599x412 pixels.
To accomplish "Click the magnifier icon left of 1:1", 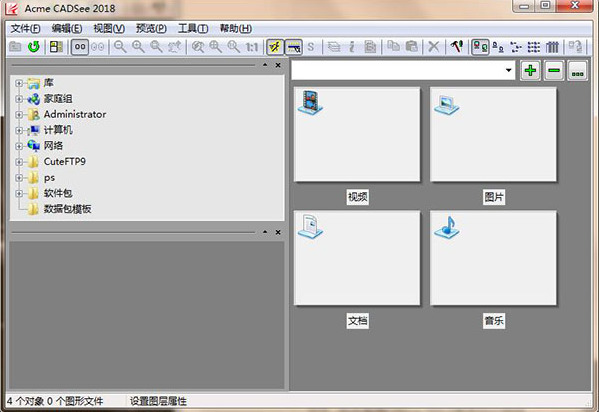I will pyautogui.click(x=233, y=47).
